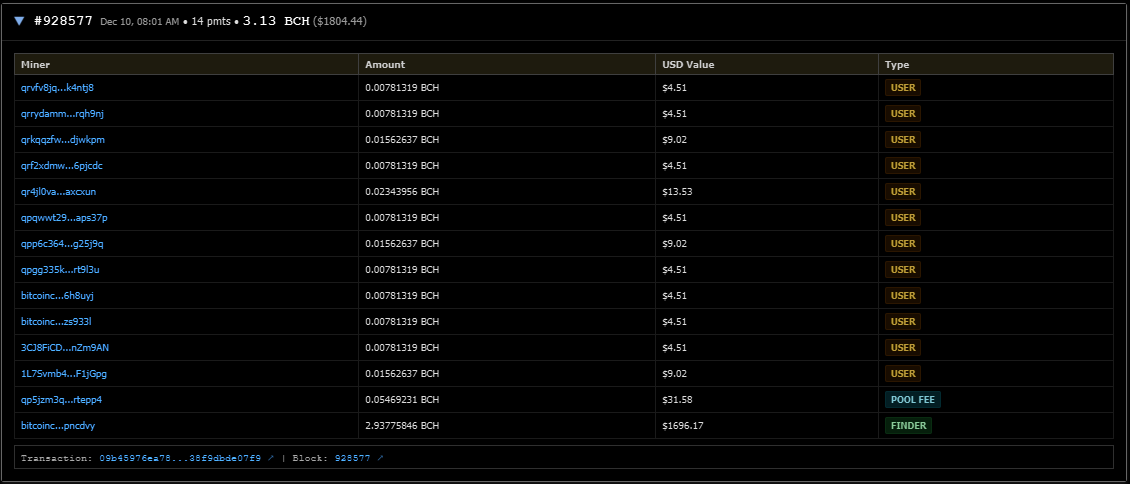Click the Amount column header
This screenshot has height=484, width=1130.
507,65
